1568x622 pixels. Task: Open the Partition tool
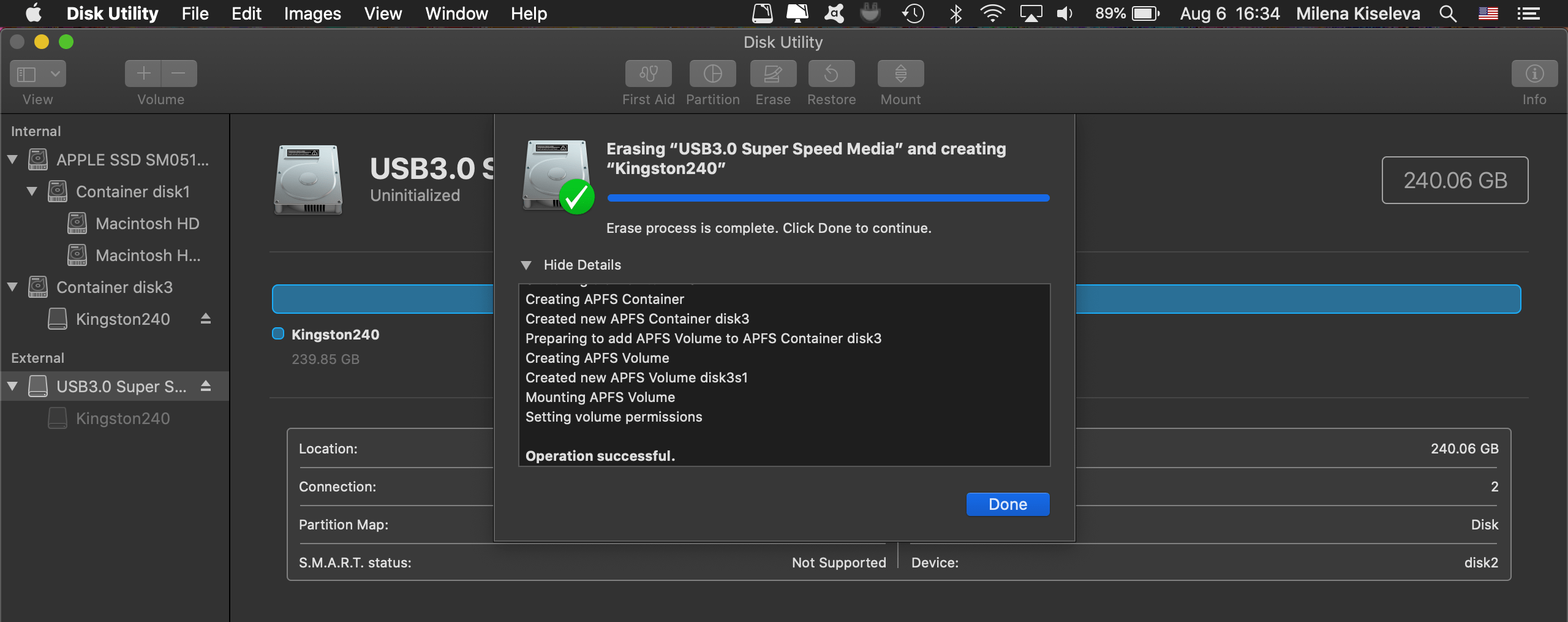coord(712,74)
